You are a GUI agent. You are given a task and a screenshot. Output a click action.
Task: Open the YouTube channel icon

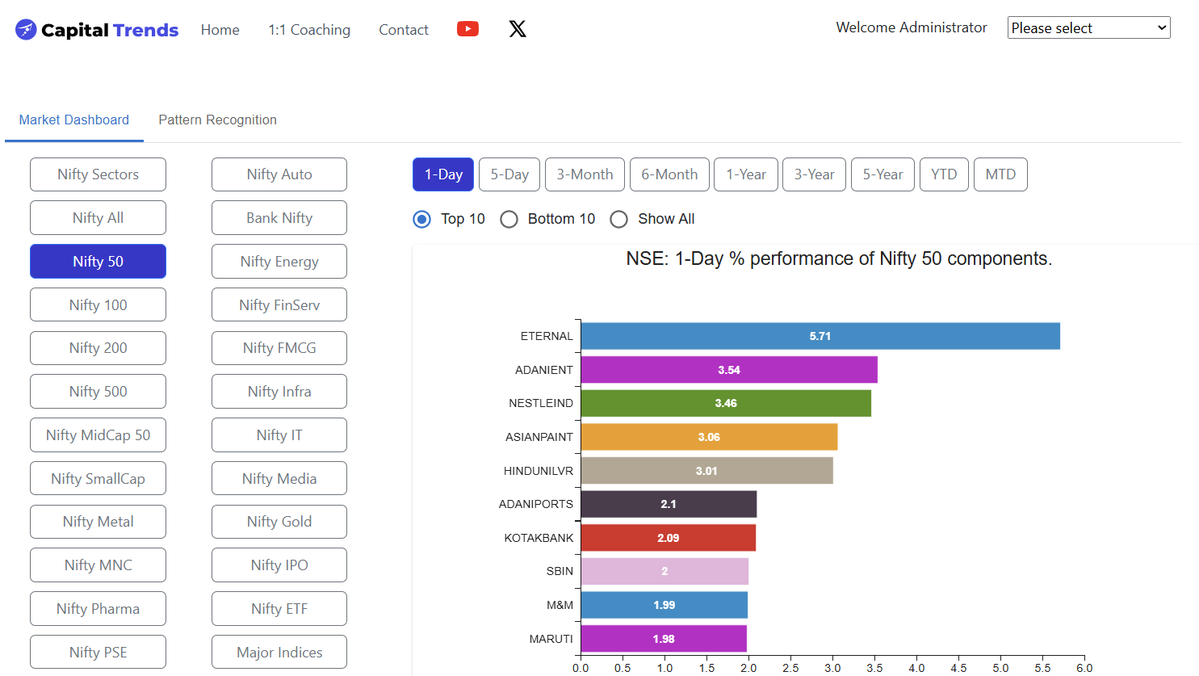point(468,29)
